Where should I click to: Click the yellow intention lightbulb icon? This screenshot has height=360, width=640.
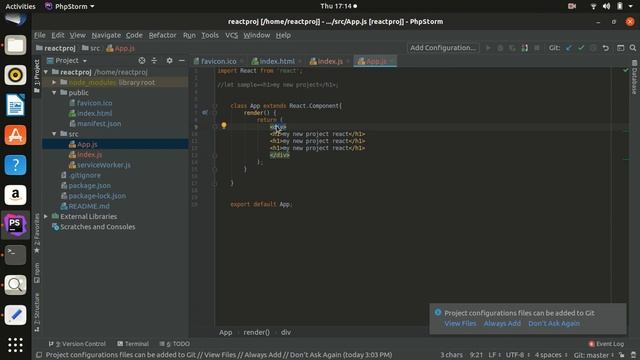[224, 125]
